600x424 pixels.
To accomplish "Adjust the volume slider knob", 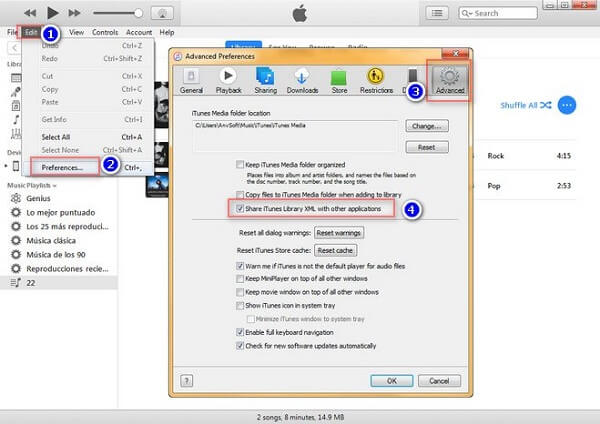I will [x=139, y=13].
